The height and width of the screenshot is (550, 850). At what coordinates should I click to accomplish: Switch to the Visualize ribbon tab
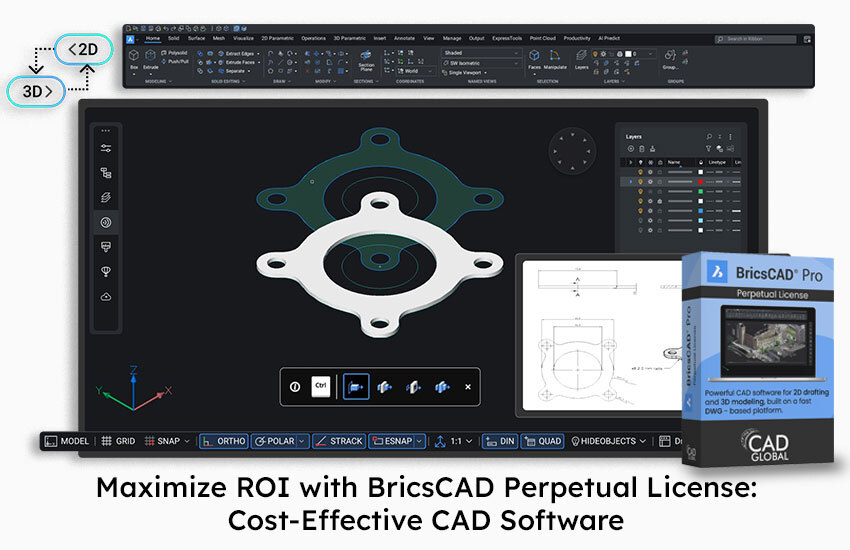[x=243, y=38]
